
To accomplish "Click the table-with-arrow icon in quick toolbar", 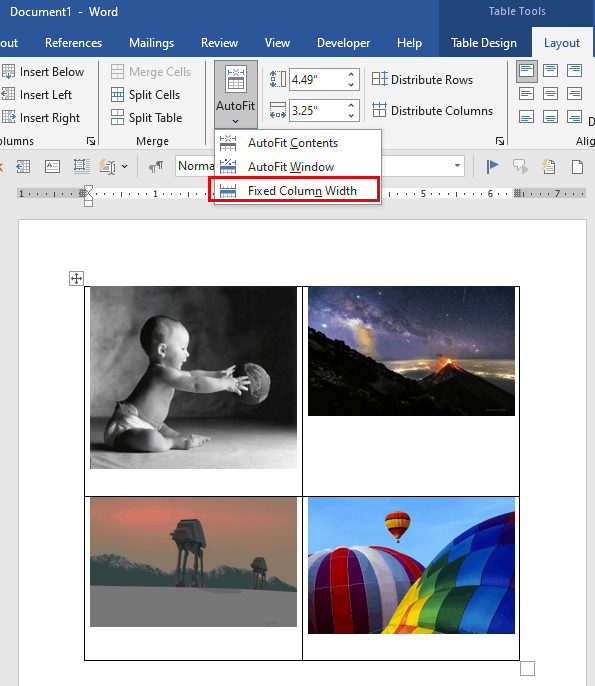I will point(23,167).
